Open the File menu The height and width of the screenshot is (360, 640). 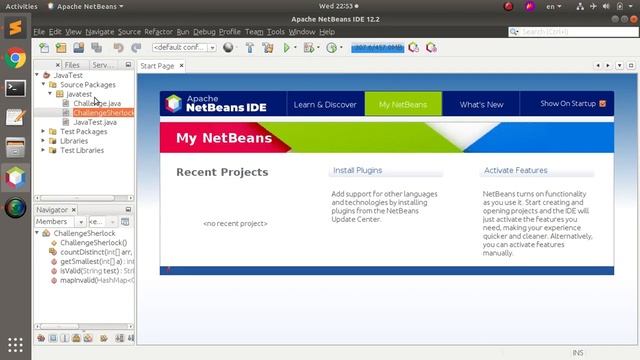(39, 32)
